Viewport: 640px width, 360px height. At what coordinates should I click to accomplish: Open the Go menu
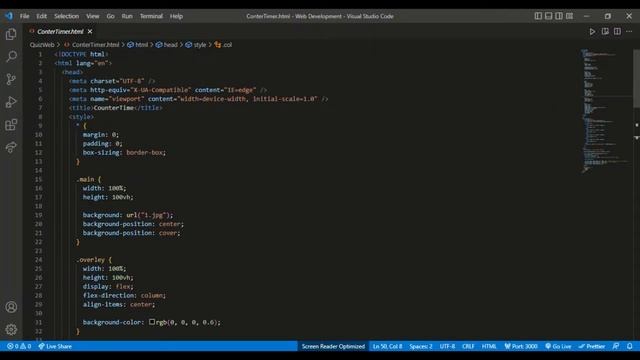111,16
